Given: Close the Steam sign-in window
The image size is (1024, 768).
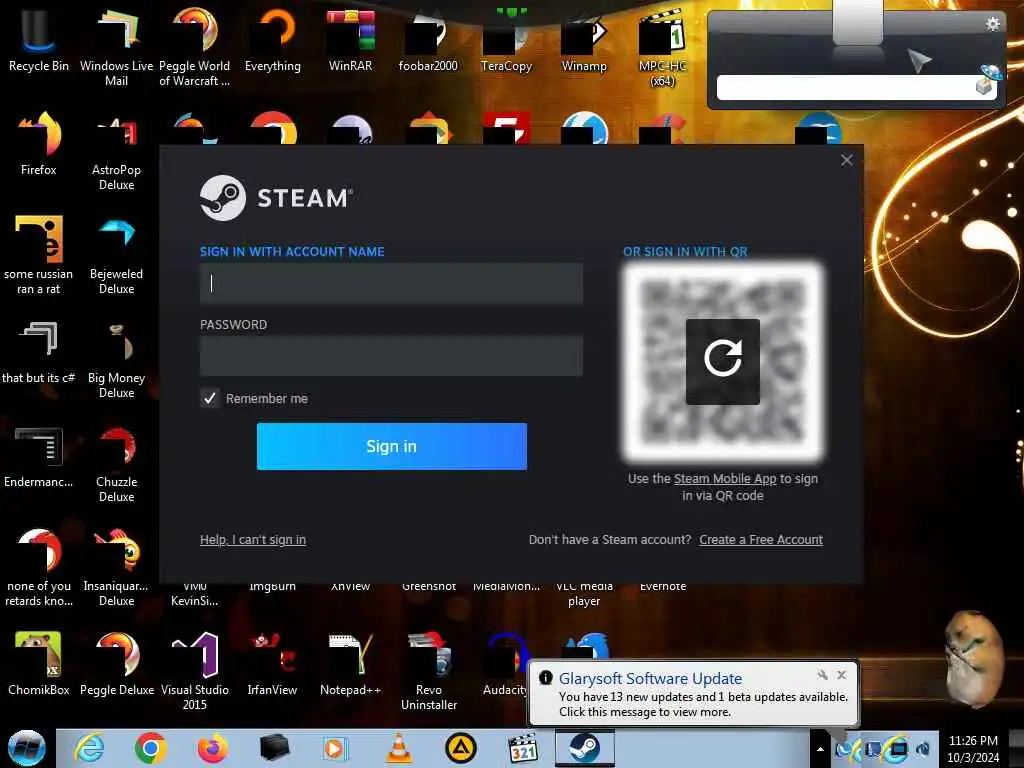Looking at the screenshot, I should point(846,160).
